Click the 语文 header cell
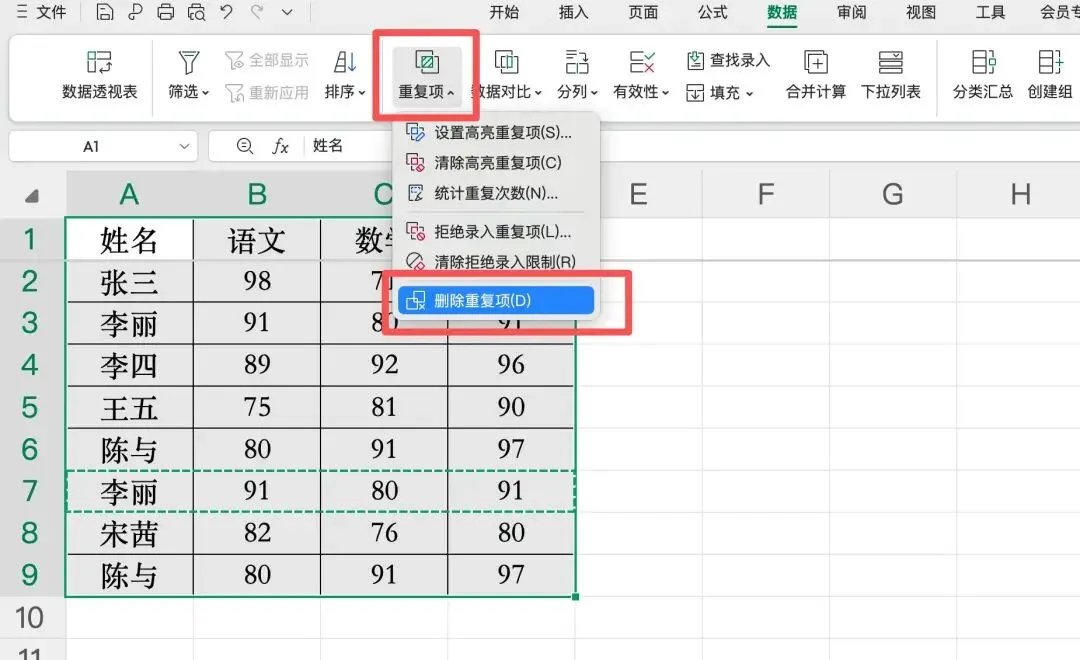The image size is (1080, 660). click(257, 240)
